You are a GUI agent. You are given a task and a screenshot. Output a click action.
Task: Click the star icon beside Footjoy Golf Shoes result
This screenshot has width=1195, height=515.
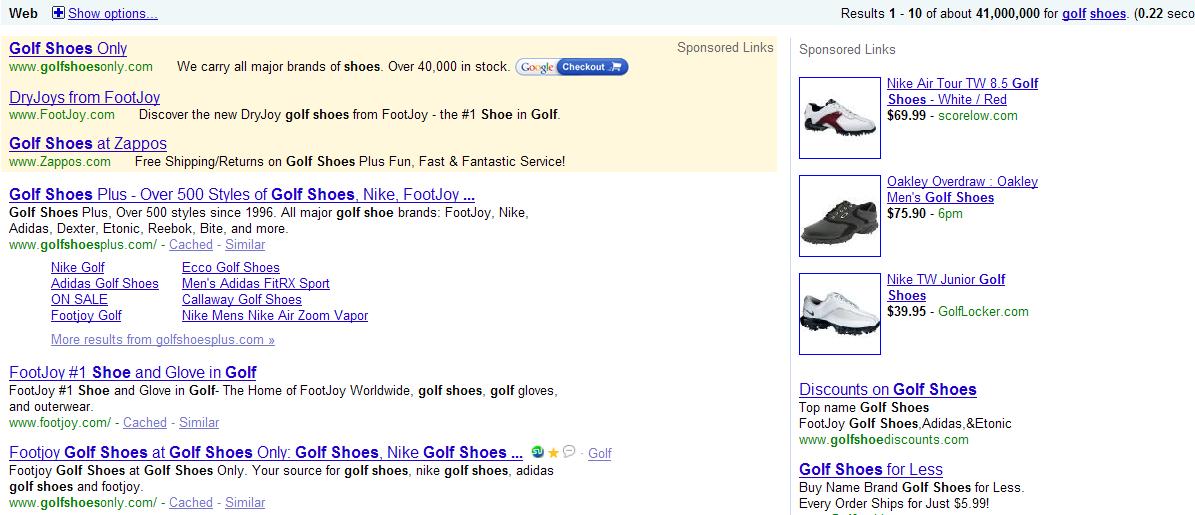click(553, 453)
